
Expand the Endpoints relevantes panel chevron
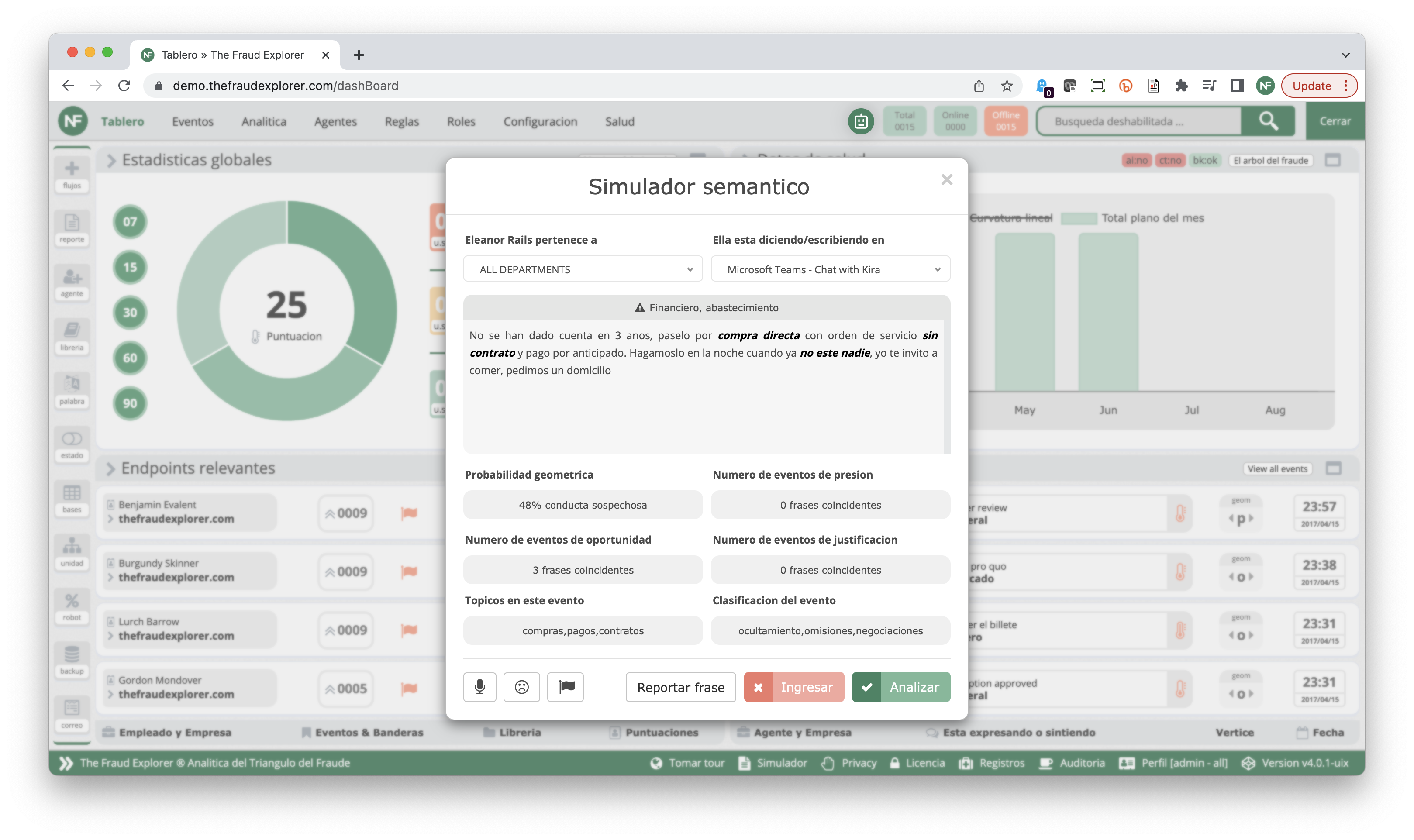[x=110, y=468]
